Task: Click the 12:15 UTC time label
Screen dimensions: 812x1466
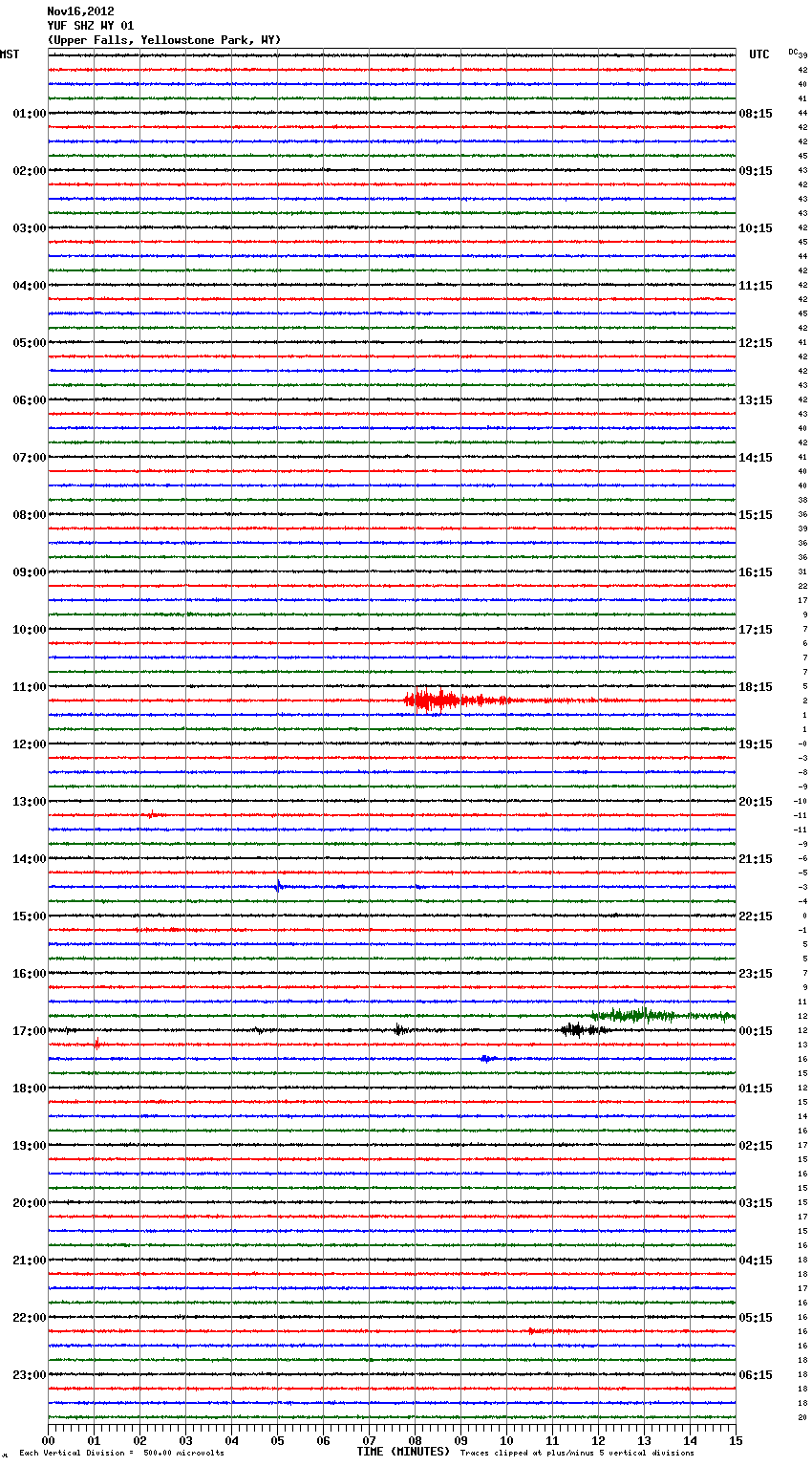Action: coord(756,343)
